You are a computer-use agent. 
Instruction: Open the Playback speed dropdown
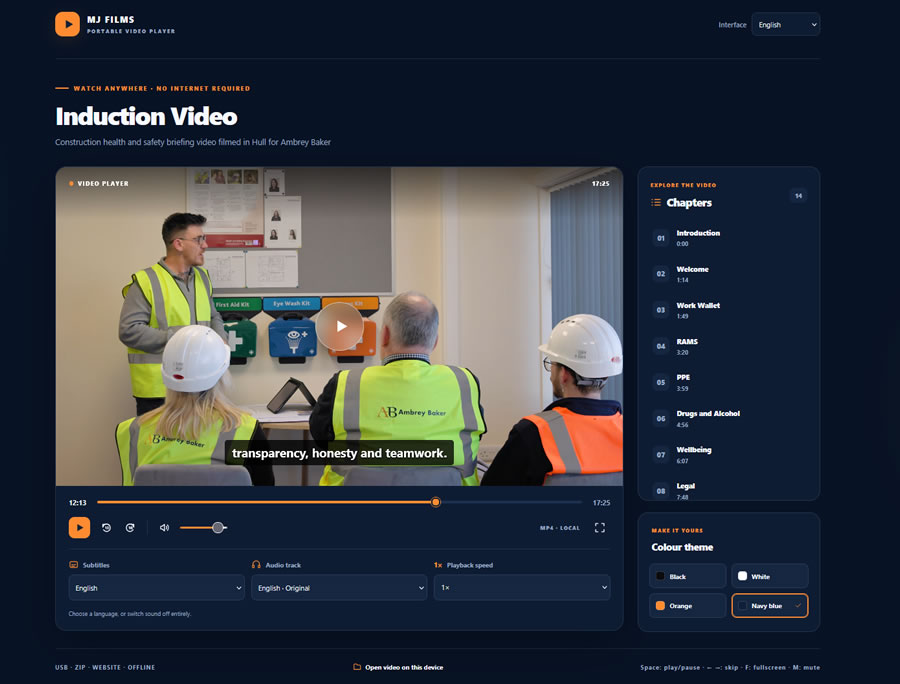coord(522,588)
